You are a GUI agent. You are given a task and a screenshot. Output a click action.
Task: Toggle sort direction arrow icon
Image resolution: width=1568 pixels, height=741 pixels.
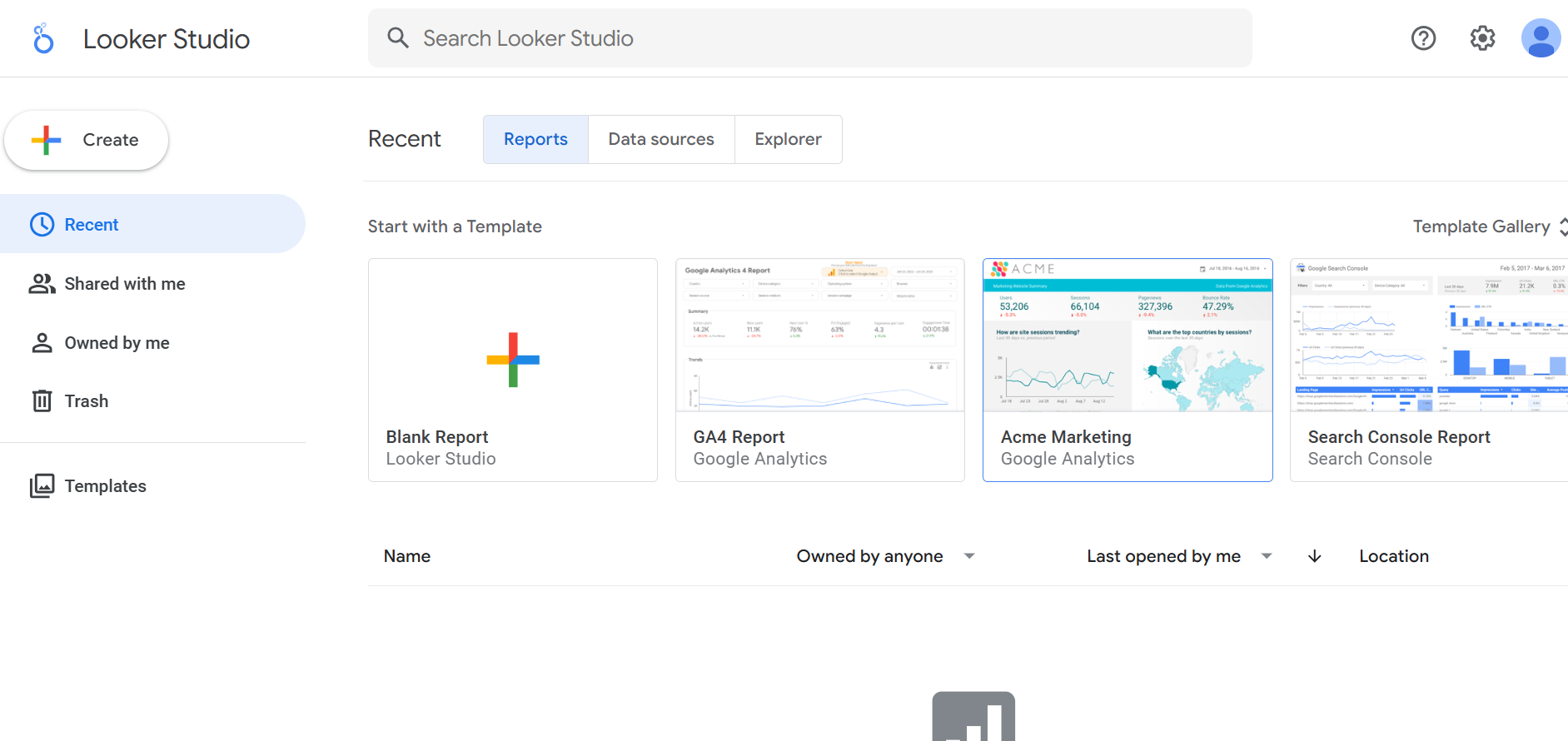[x=1314, y=556]
